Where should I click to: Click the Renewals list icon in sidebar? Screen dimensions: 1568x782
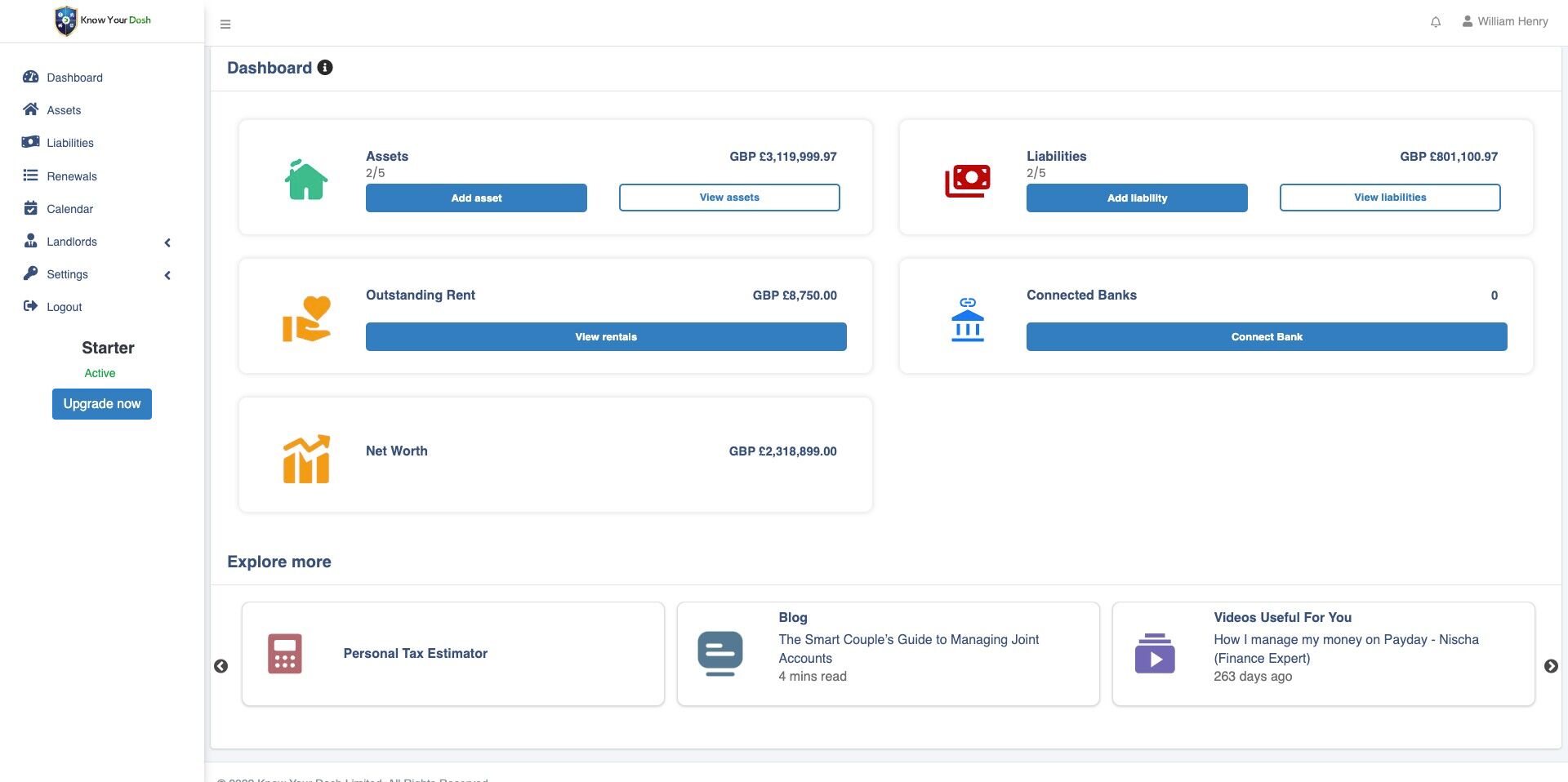[31, 176]
